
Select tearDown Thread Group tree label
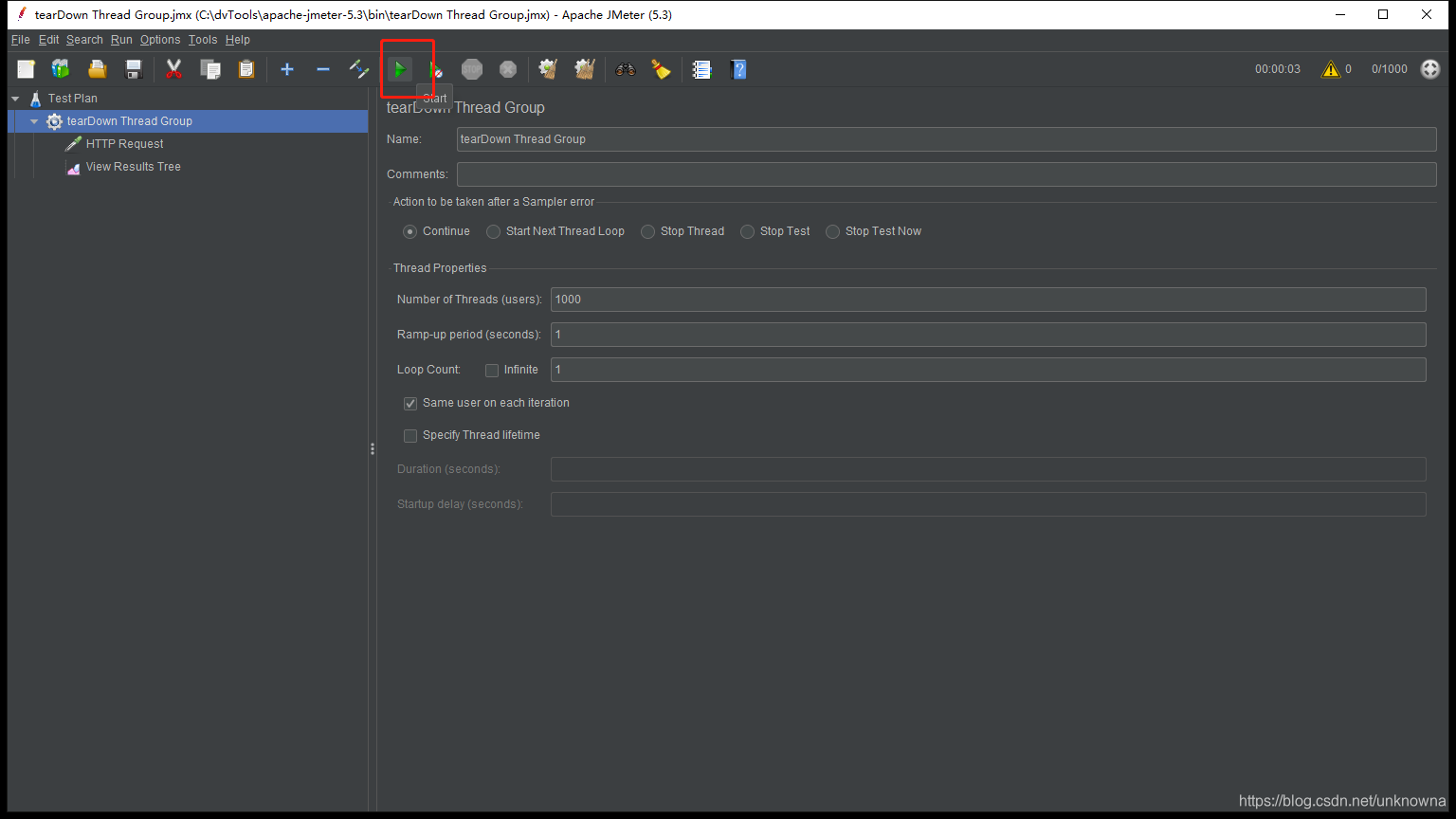[x=130, y=121]
